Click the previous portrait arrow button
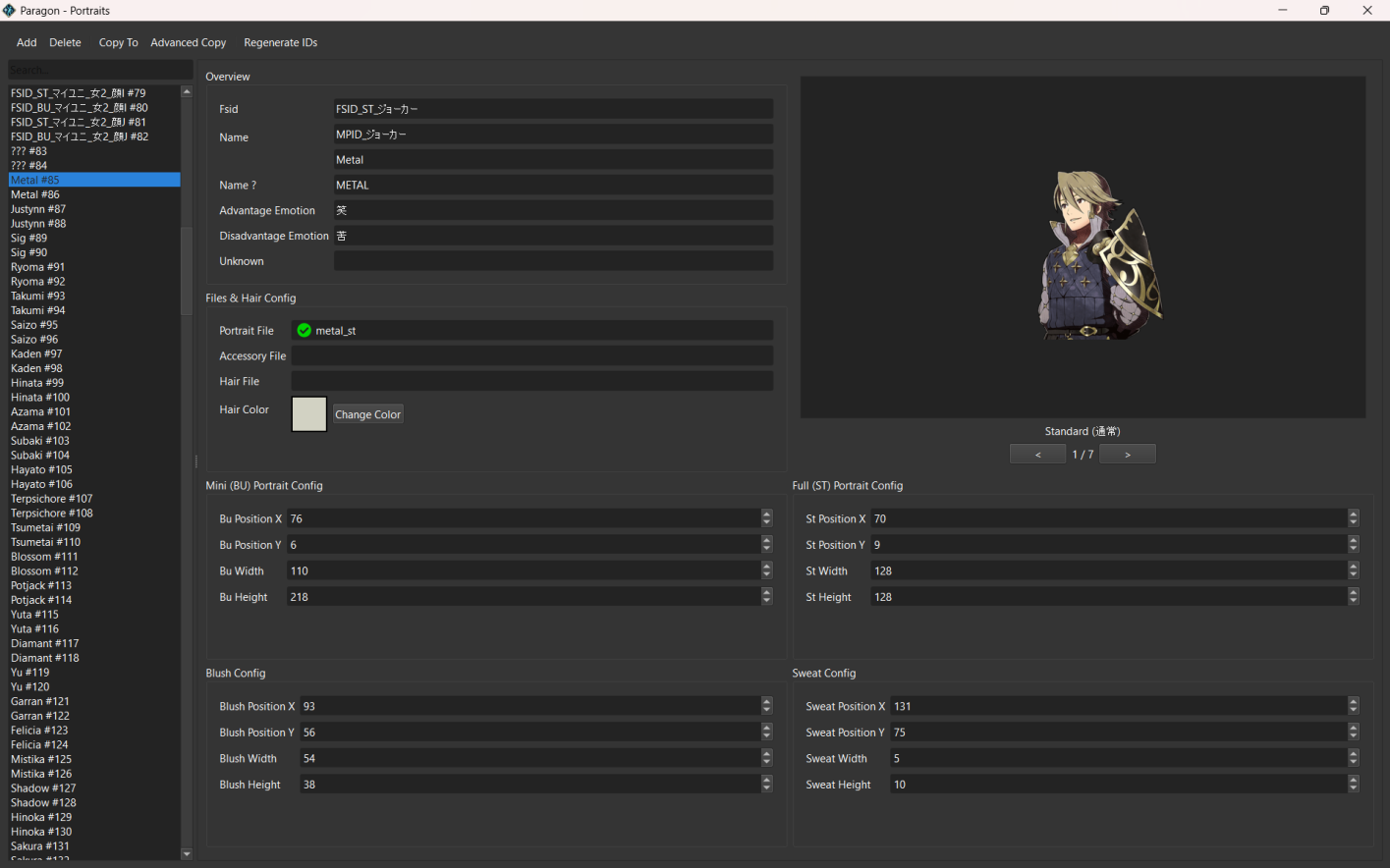 (1037, 455)
